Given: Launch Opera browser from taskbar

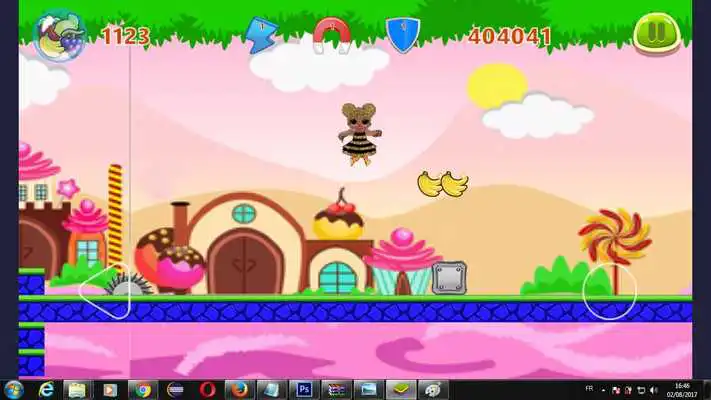Looking at the screenshot, I should [207, 390].
